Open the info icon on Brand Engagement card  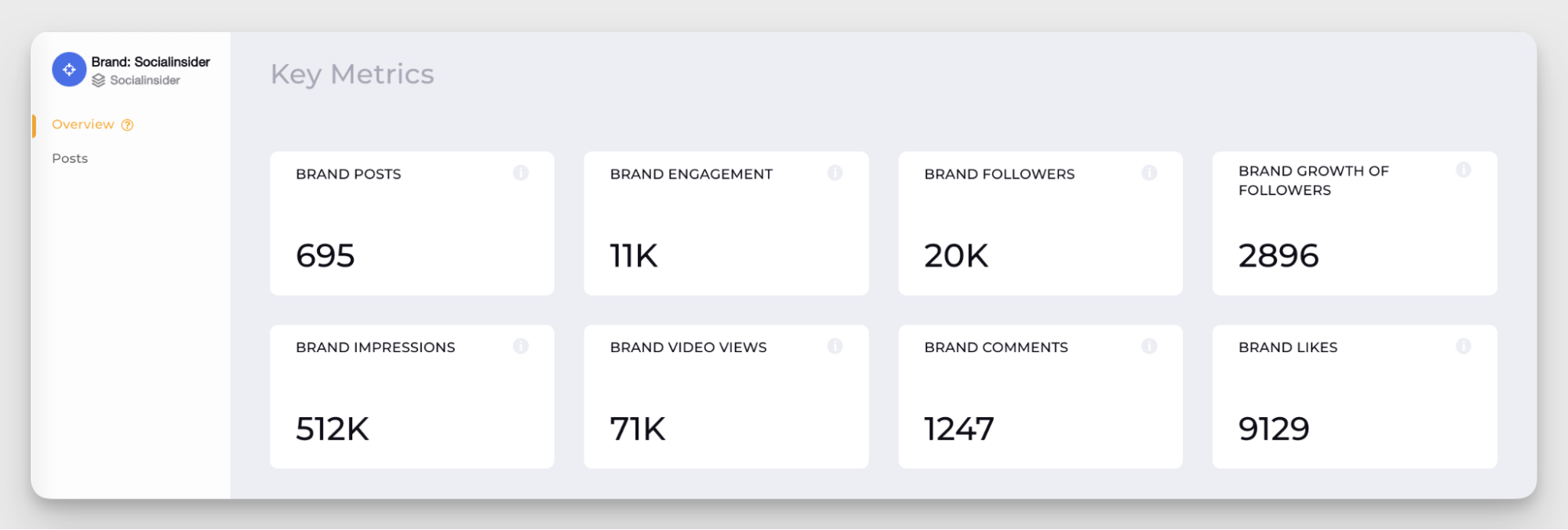pos(835,172)
